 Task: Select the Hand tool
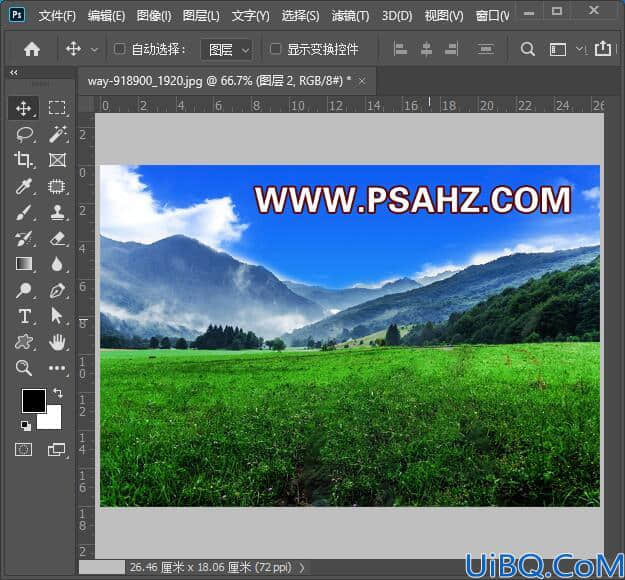(x=57, y=342)
